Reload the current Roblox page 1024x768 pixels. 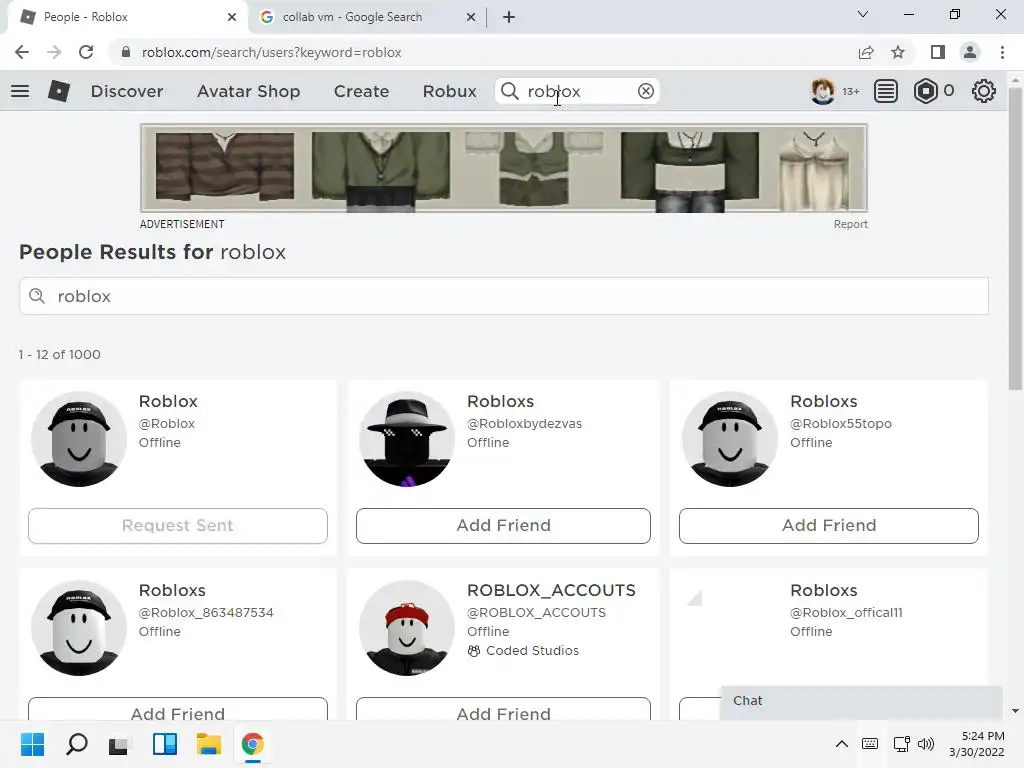(86, 52)
